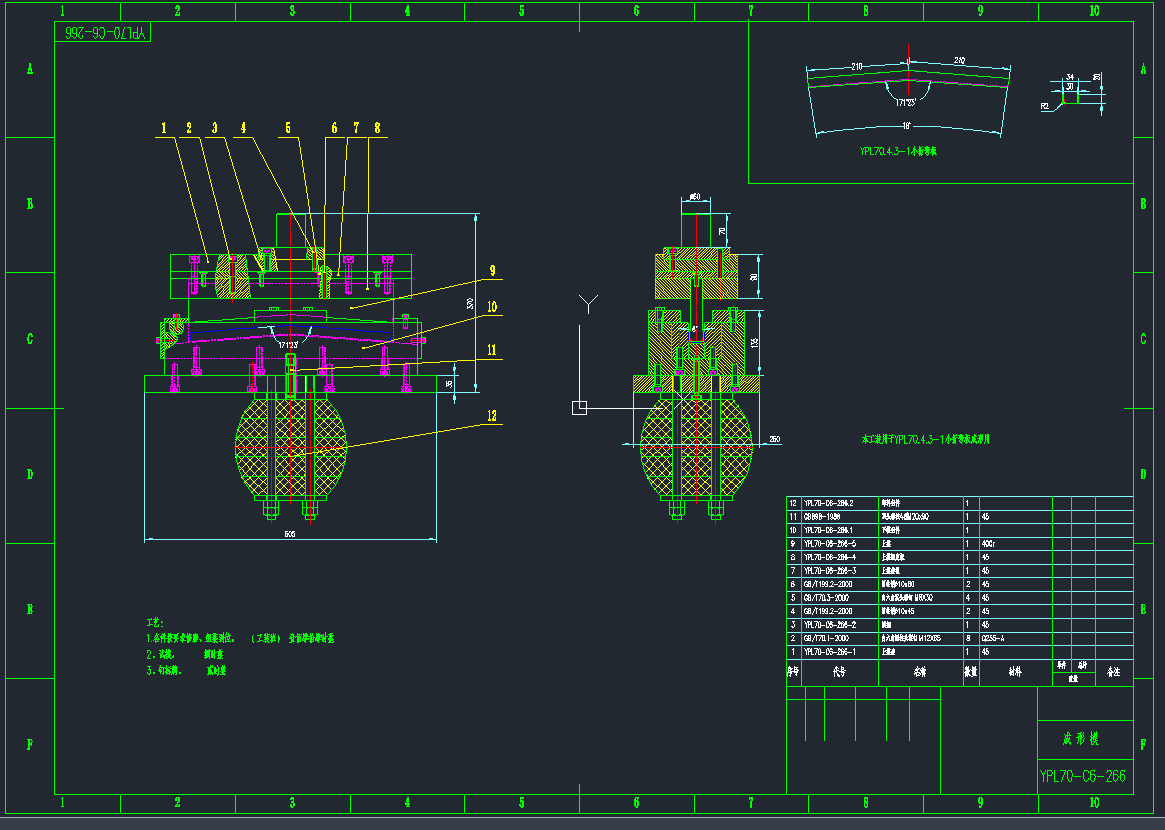Click the green Chinese drawing title in the title block
This screenshot has width=1165, height=830.
click(1081, 740)
